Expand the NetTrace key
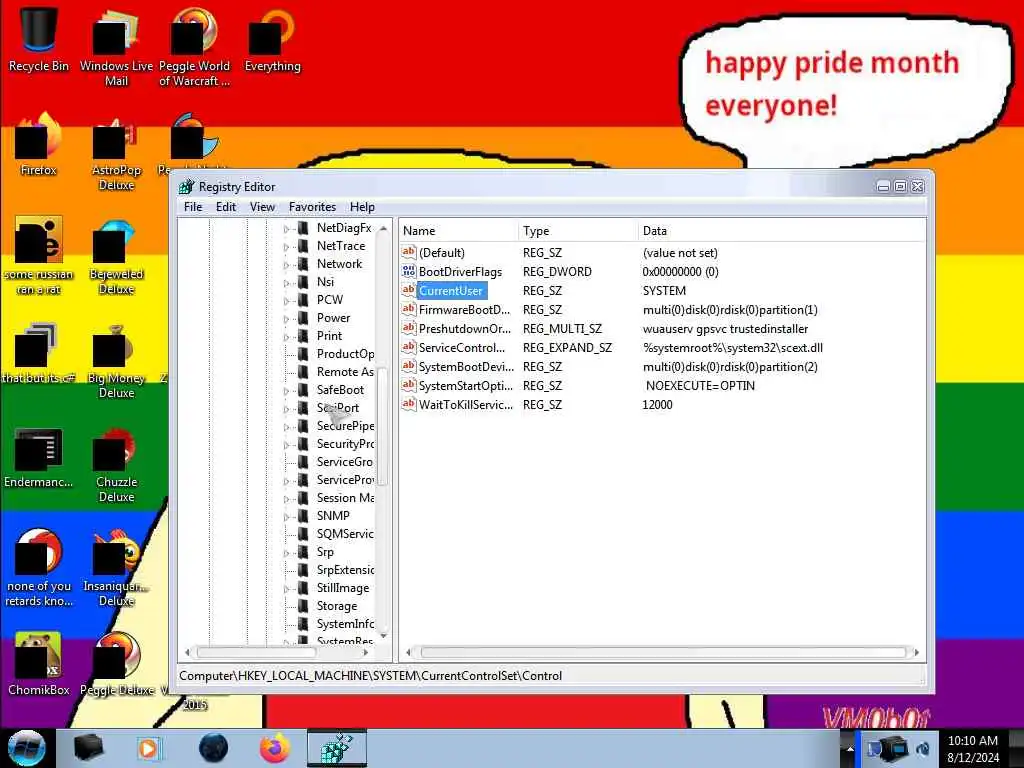Image resolution: width=1024 pixels, height=768 pixels. point(286,248)
